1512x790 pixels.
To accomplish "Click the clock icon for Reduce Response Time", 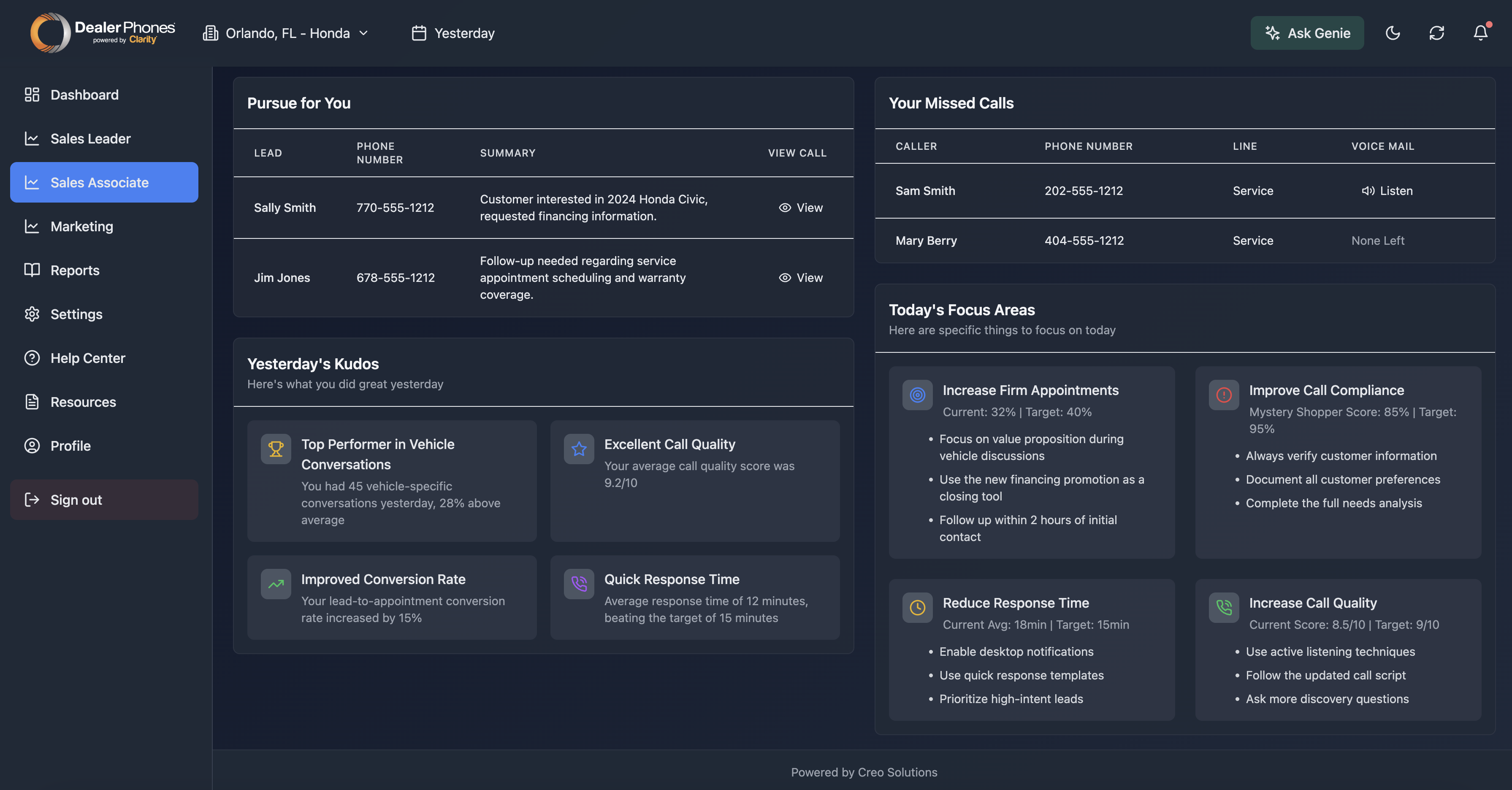I will (x=917, y=607).
